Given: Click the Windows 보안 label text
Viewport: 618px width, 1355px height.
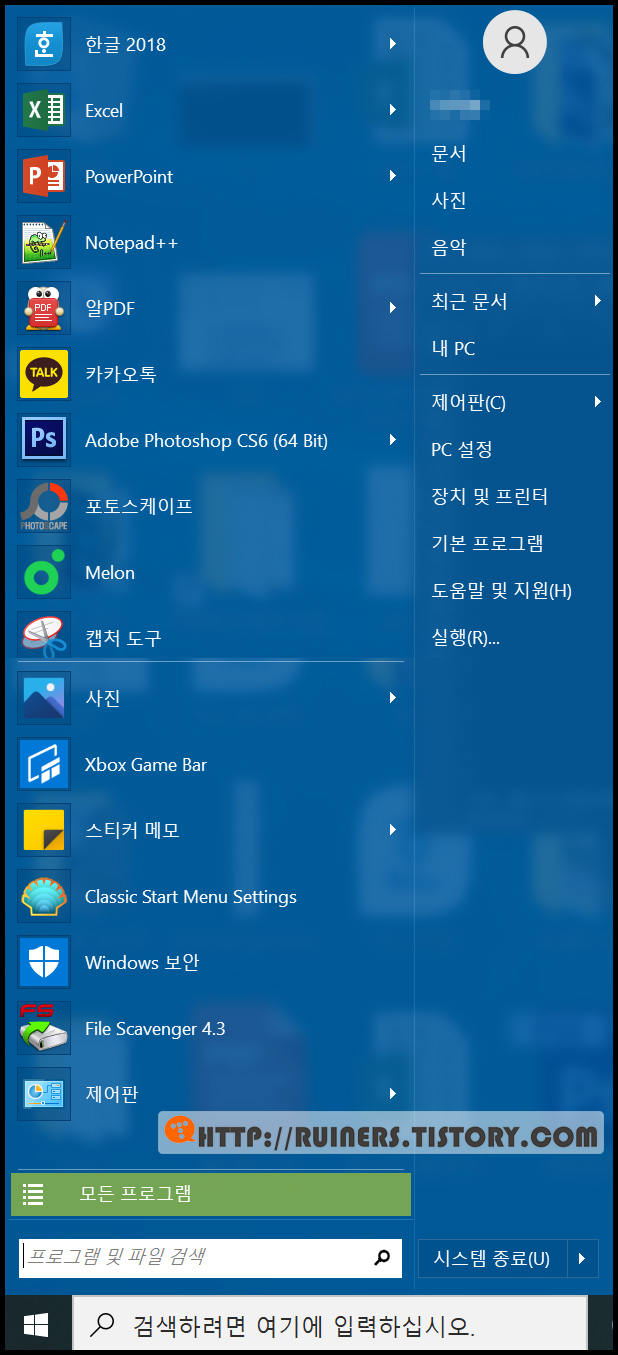Looking at the screenshot, I should click(x=142, y=962).
